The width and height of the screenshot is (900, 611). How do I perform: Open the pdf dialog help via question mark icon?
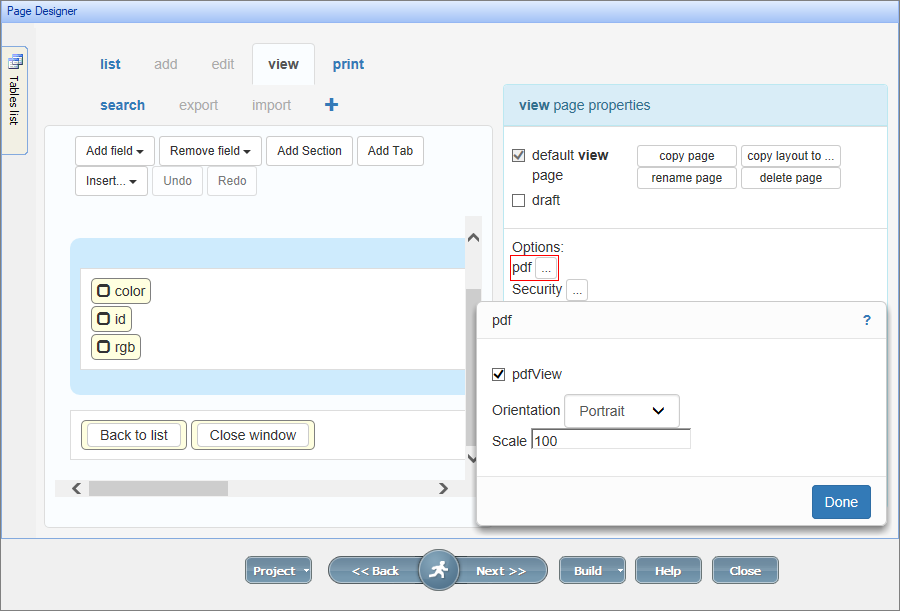[866, 320]
